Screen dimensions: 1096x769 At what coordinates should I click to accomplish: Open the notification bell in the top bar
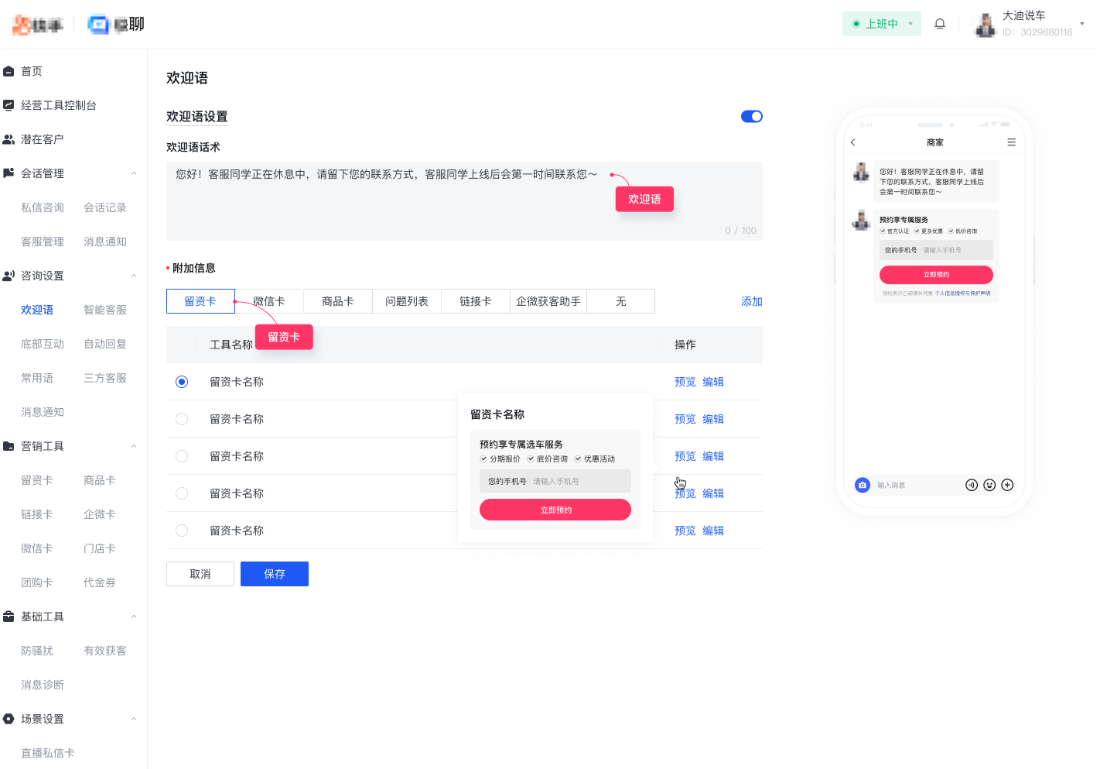pos(940,23)
